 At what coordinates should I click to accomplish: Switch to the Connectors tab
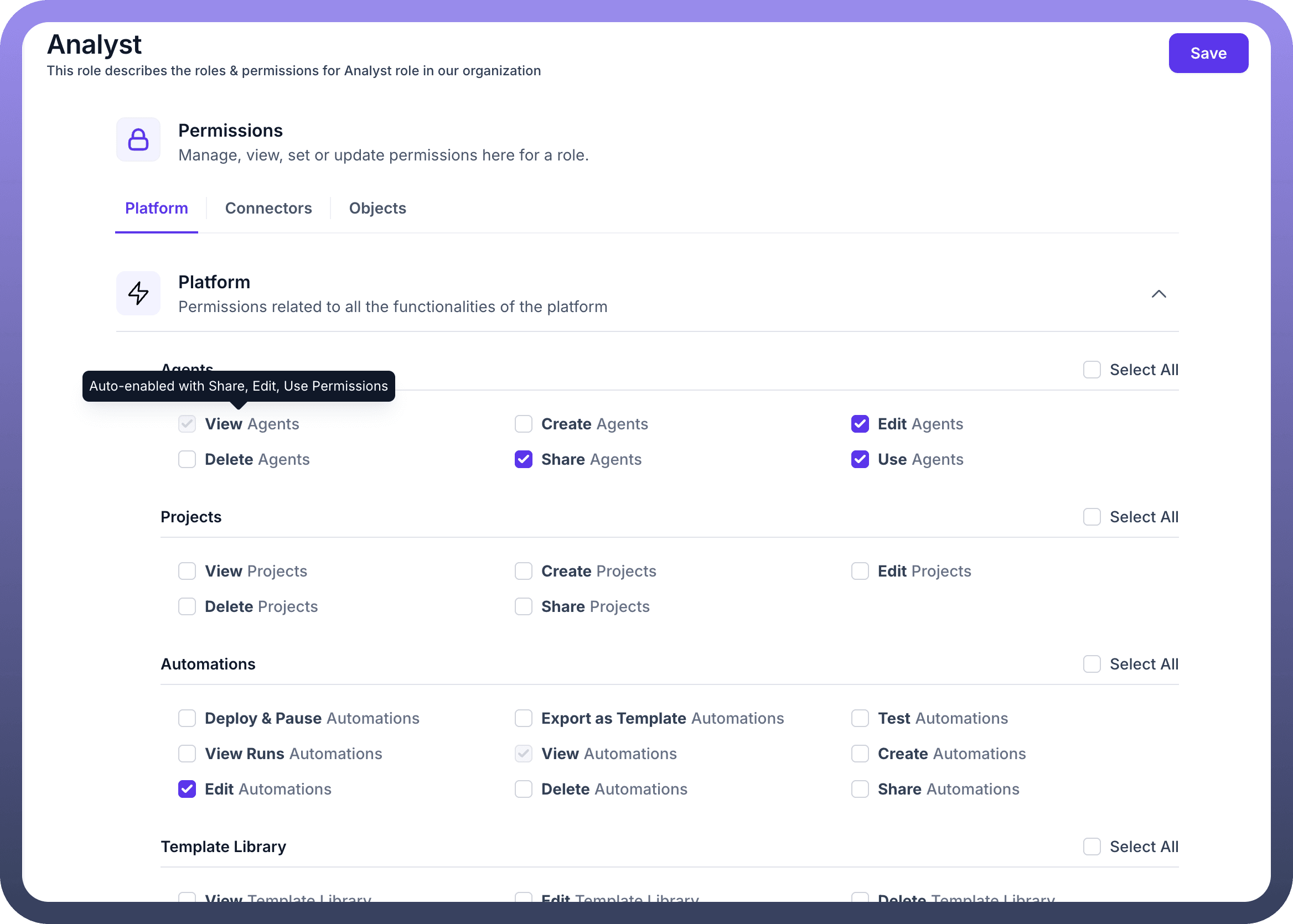point(268,208)
